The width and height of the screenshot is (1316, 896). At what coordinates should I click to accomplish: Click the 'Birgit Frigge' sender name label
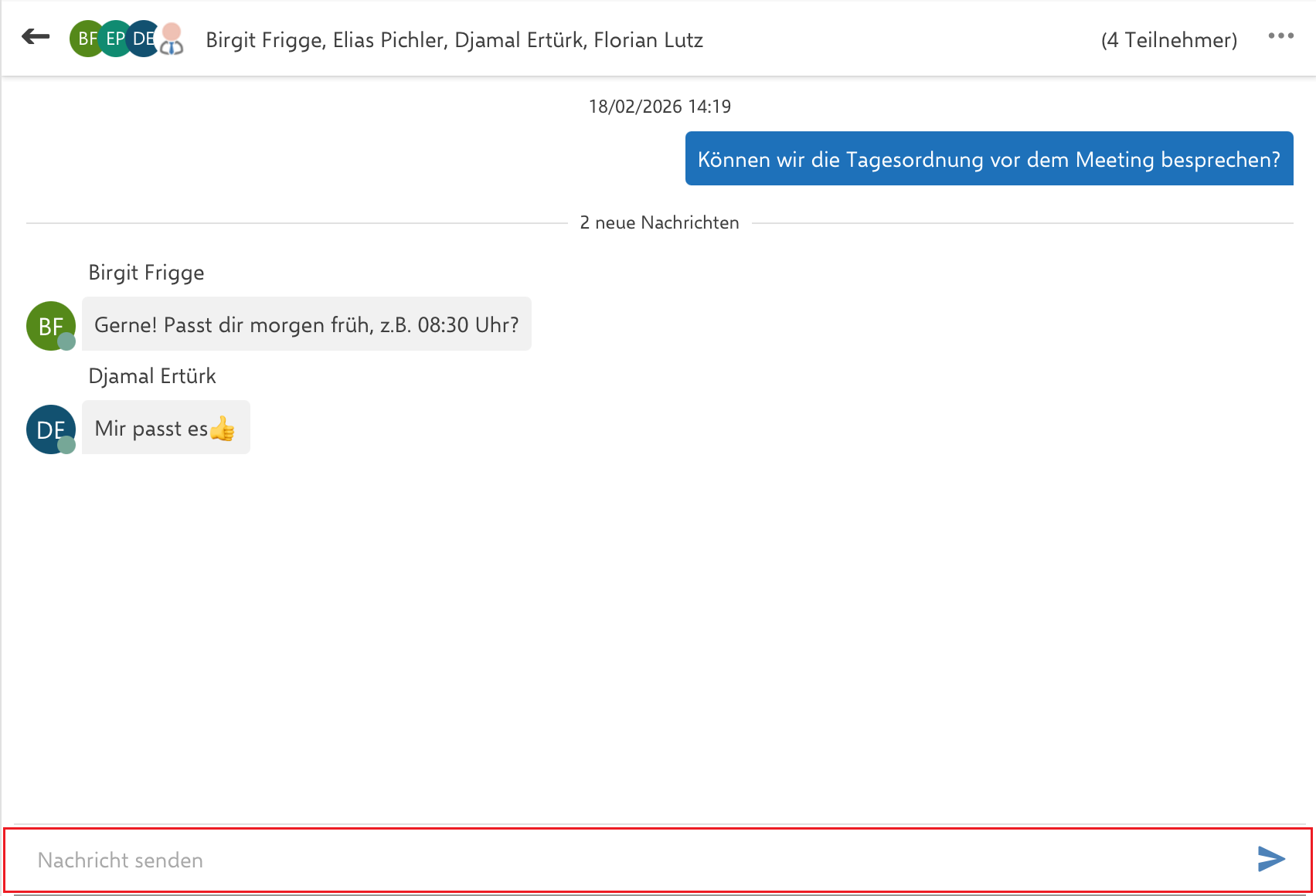click(x=146, y=273)
